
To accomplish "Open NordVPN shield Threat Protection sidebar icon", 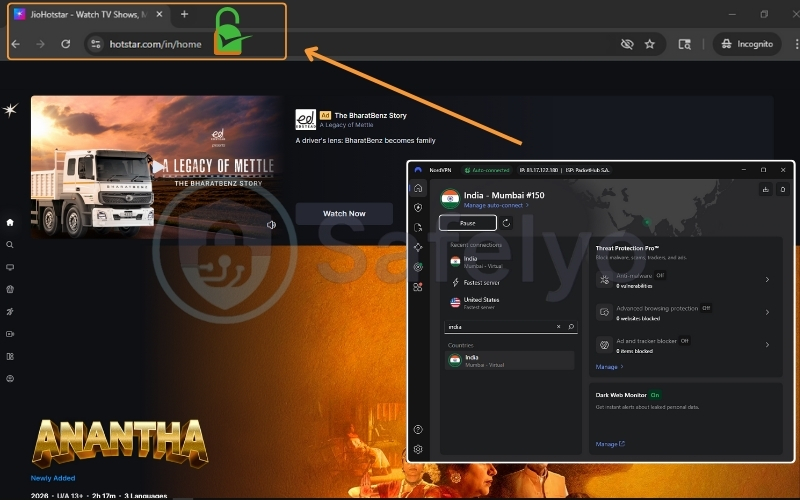I will click(418, 208).
